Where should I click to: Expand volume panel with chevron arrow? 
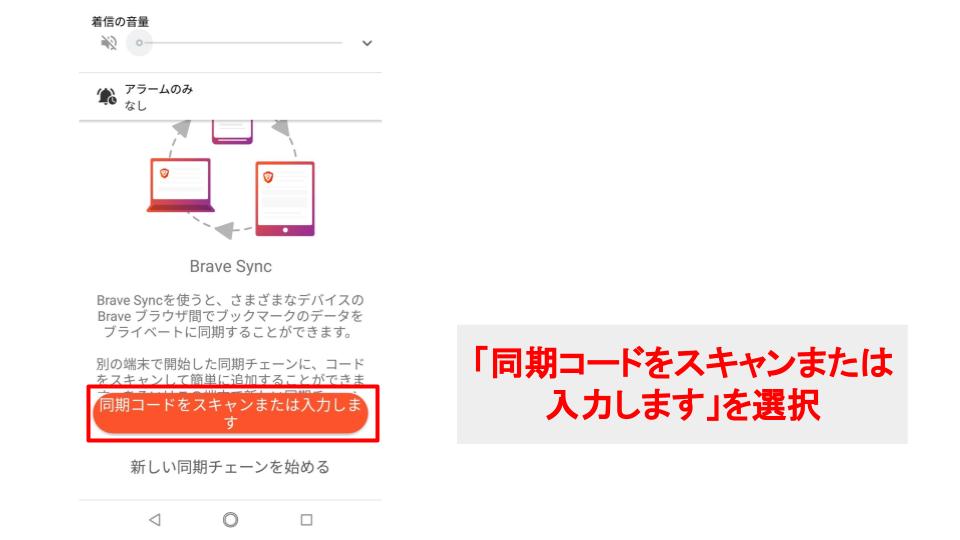367,43
